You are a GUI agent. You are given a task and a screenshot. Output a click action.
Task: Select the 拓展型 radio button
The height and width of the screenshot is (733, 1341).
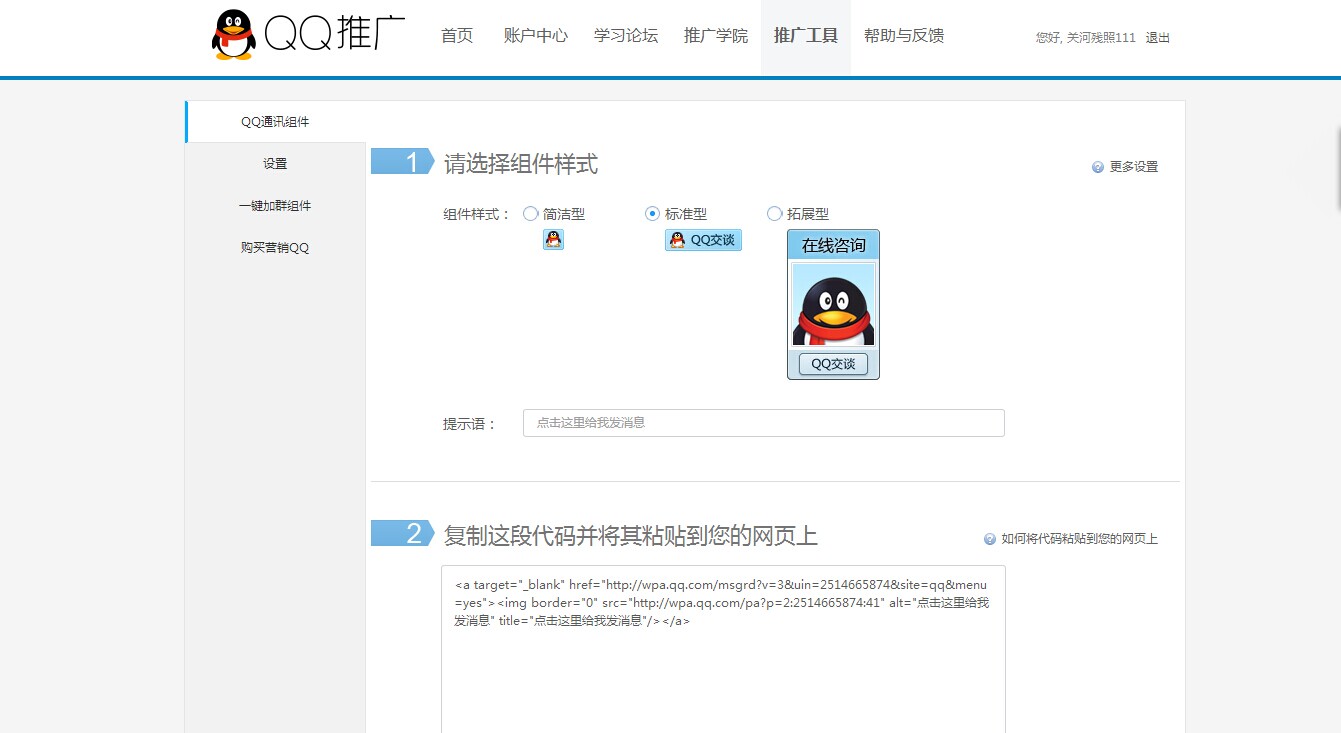774,213
